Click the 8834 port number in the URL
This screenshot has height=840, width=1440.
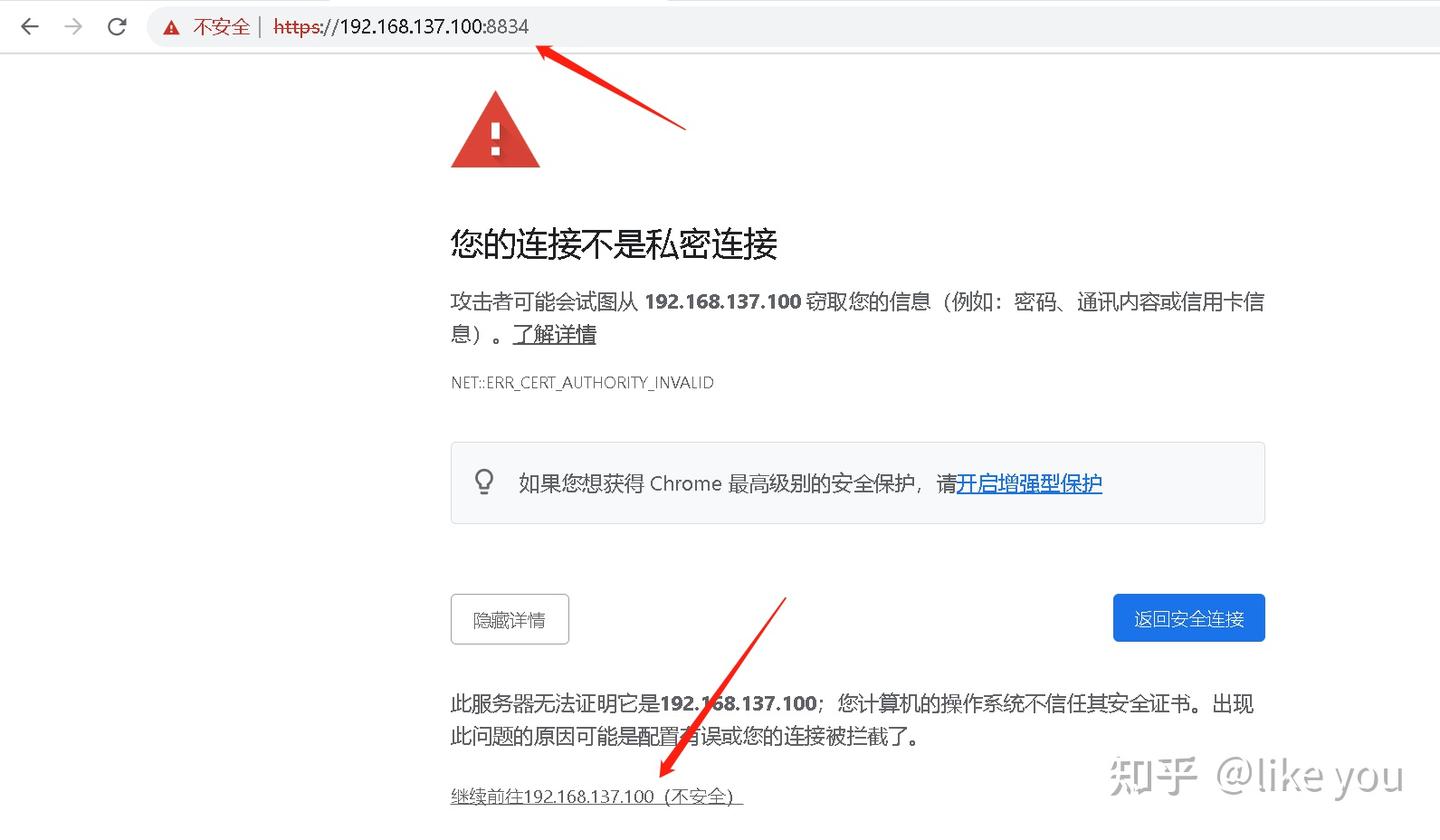[x=509, y=27]
